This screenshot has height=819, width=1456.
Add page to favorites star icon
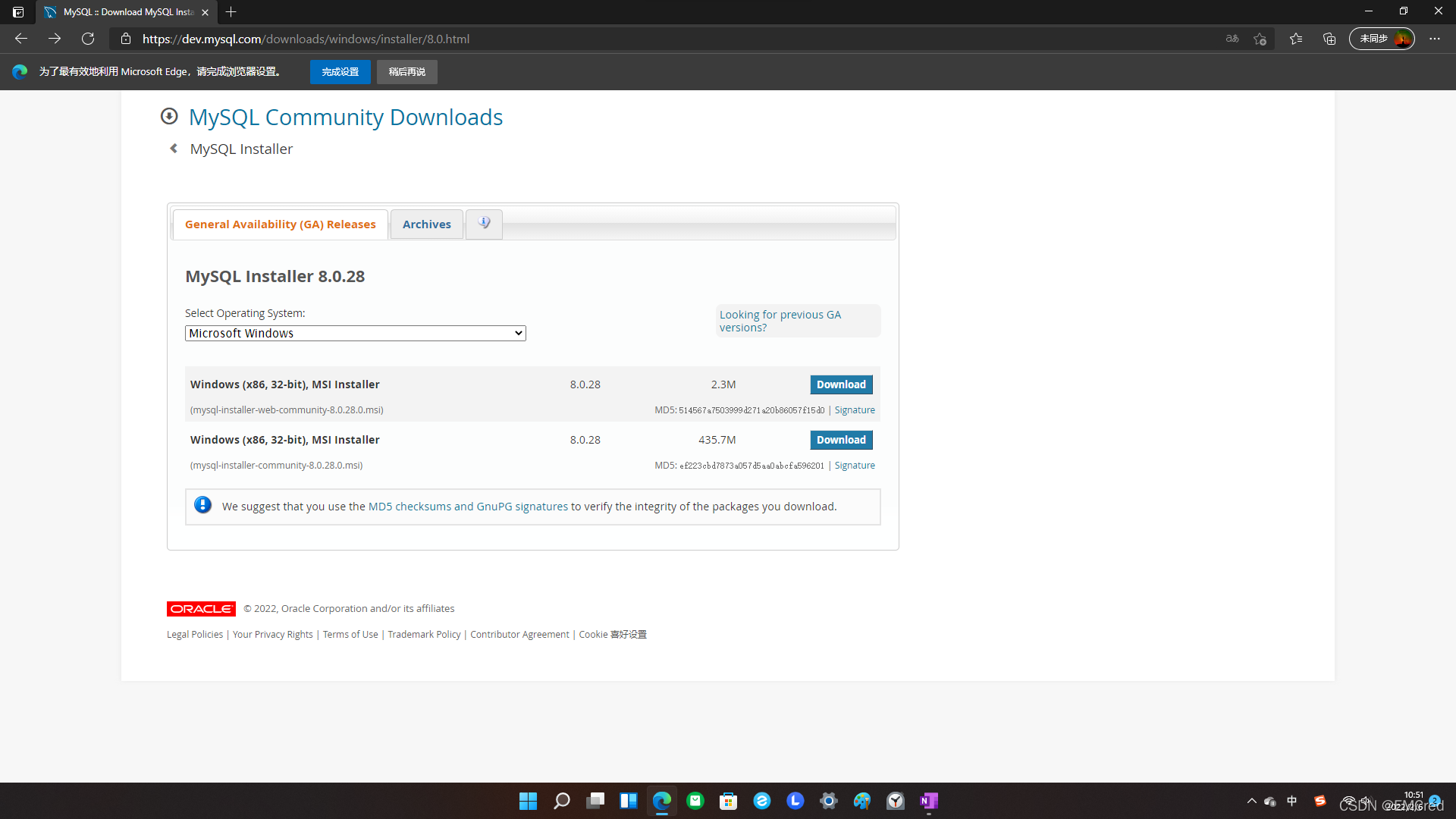coord(1260,39)
